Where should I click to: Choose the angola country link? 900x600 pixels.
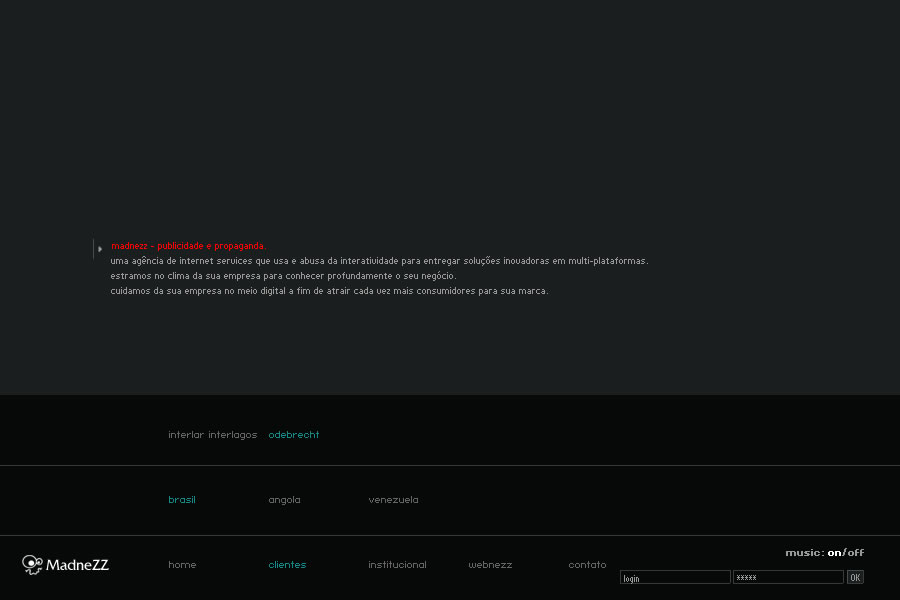[284, 500]
